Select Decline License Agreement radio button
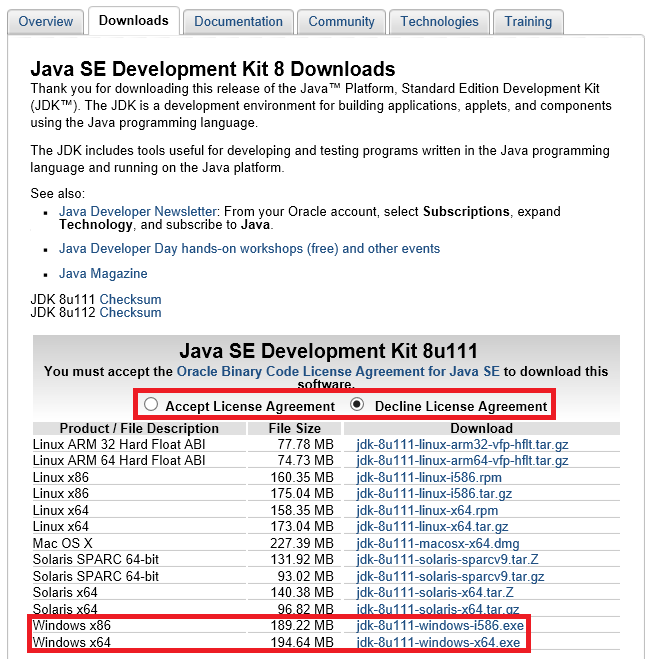Image resolution: width=653 pixels, height=659 pixels. [357, 404]
